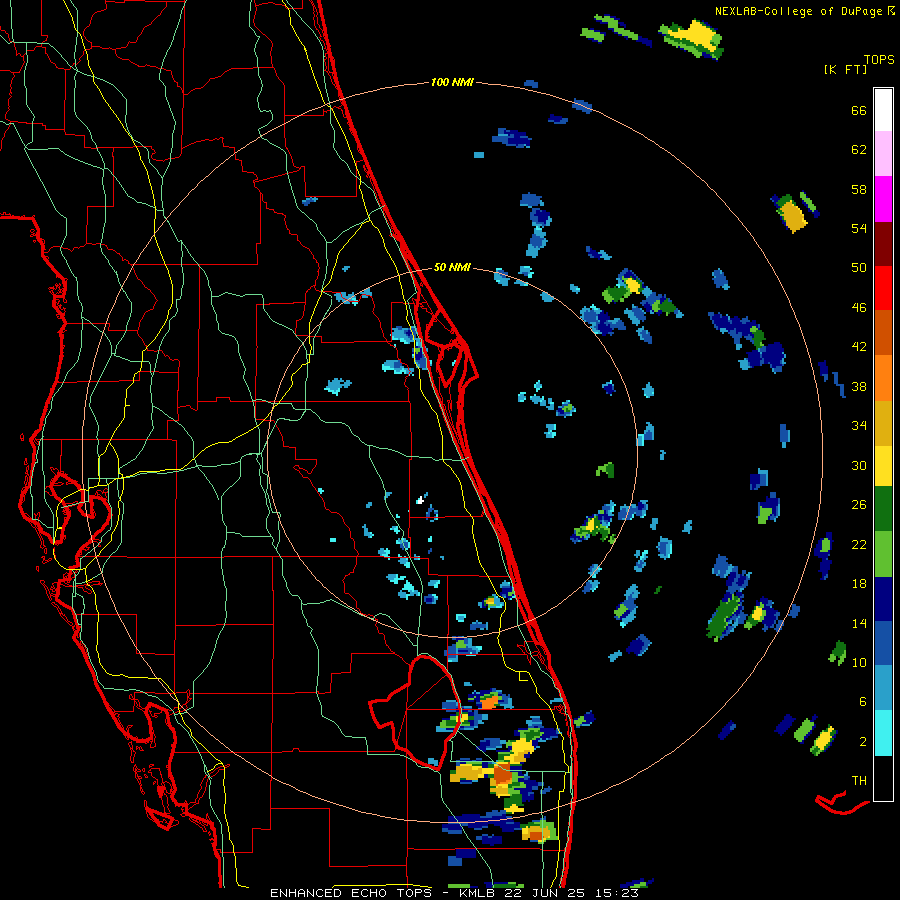Viewport: 900px width, 900px height.
Task: Pick the dark red (maroon) legend swatch
Action: pos(883,244)
